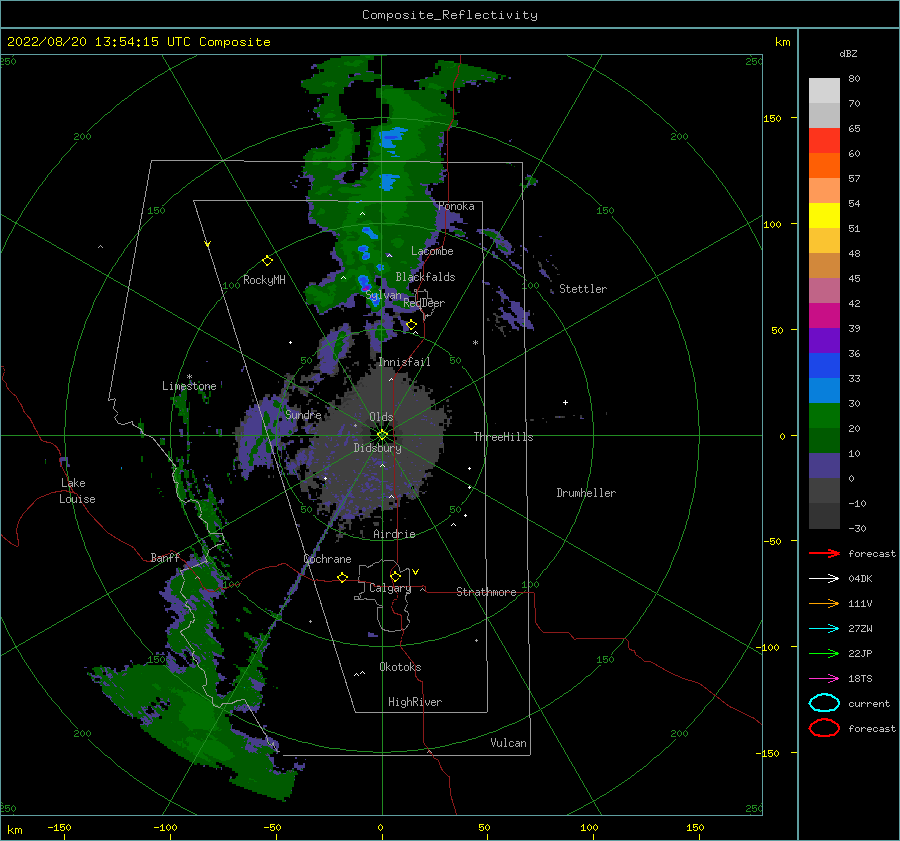Click the Sundre city label
The width and height of the screenshot is (900, 841).
coord(303,414)
